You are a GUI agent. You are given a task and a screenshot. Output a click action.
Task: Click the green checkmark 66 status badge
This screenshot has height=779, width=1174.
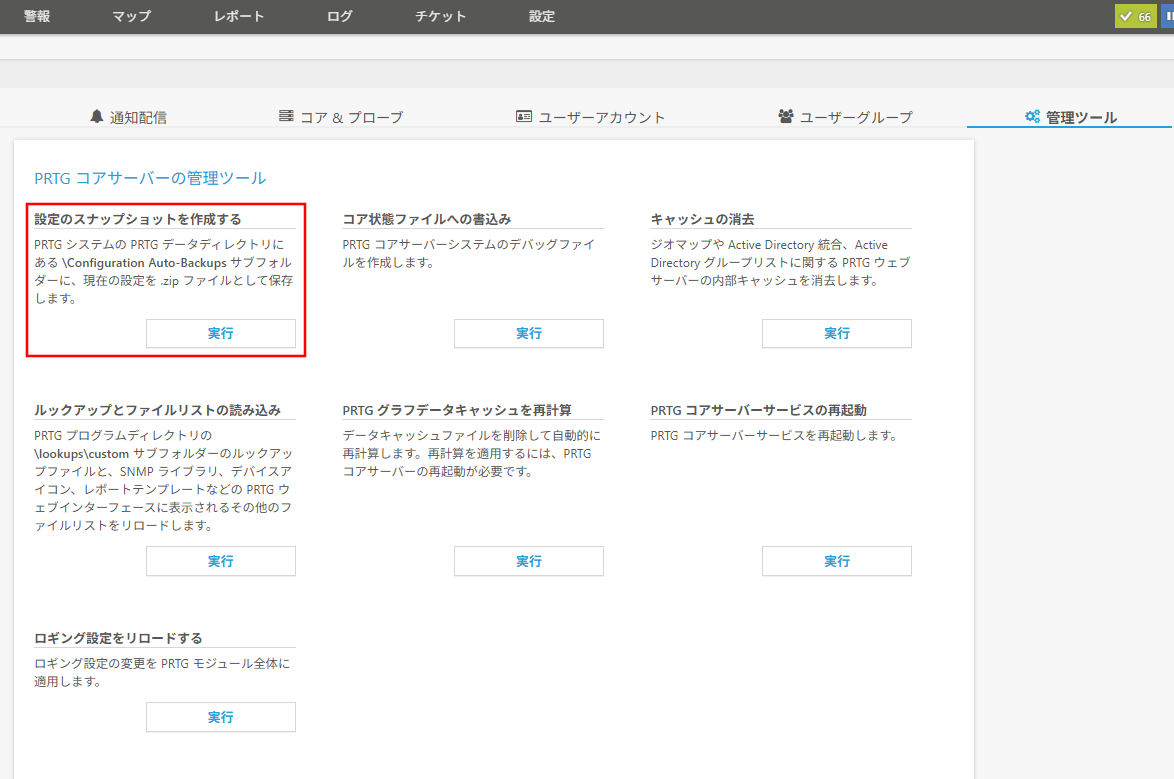pyautogui.click(x=1136, y=16)
